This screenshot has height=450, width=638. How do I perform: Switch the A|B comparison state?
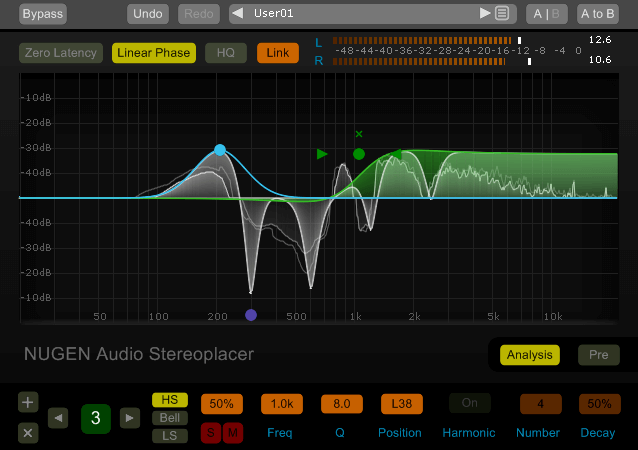pos(546,14)
